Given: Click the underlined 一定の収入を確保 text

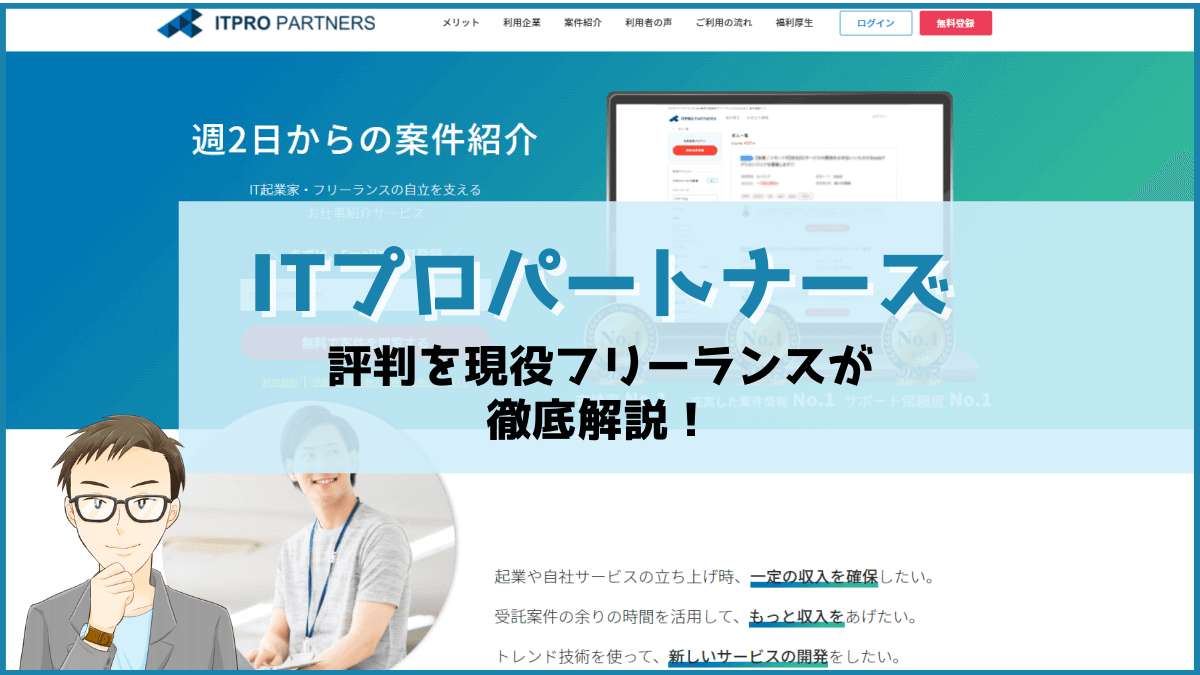Looking at the screenshot, I should [813, 578].
